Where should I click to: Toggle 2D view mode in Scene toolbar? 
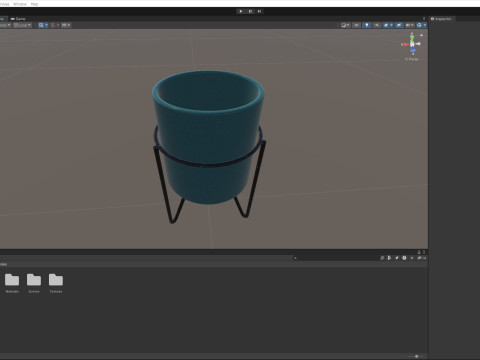(x=356, y=25)
